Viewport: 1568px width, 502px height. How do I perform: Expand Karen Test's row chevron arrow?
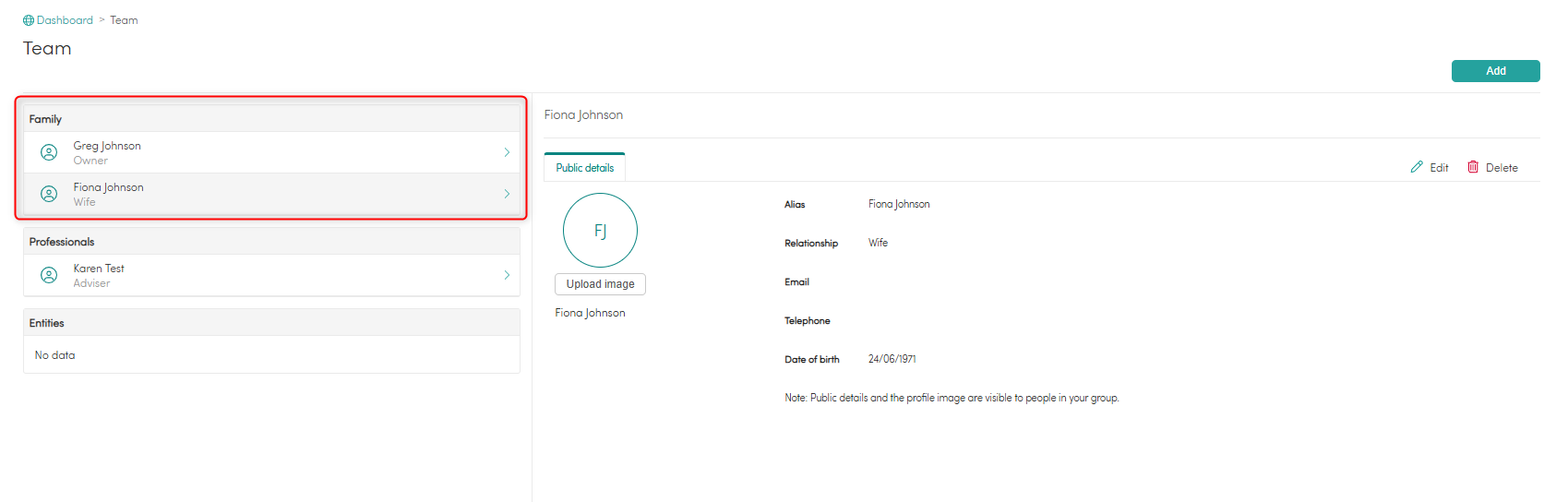point(507,275)
